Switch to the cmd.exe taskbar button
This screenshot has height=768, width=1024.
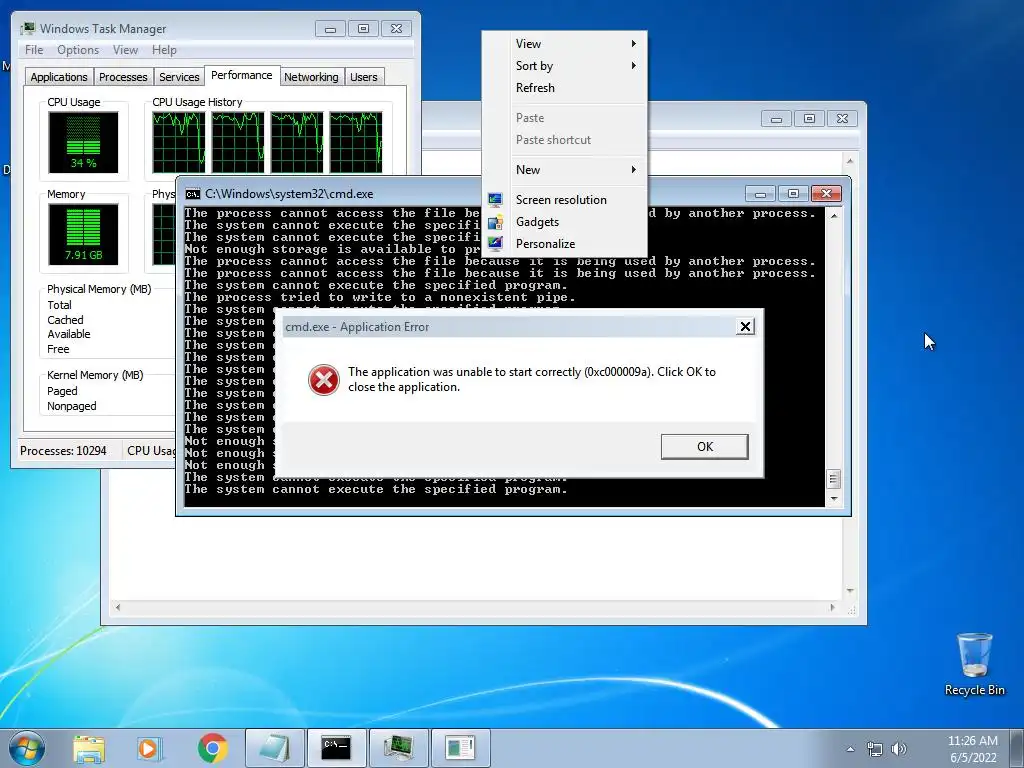(x=336, y=748)
